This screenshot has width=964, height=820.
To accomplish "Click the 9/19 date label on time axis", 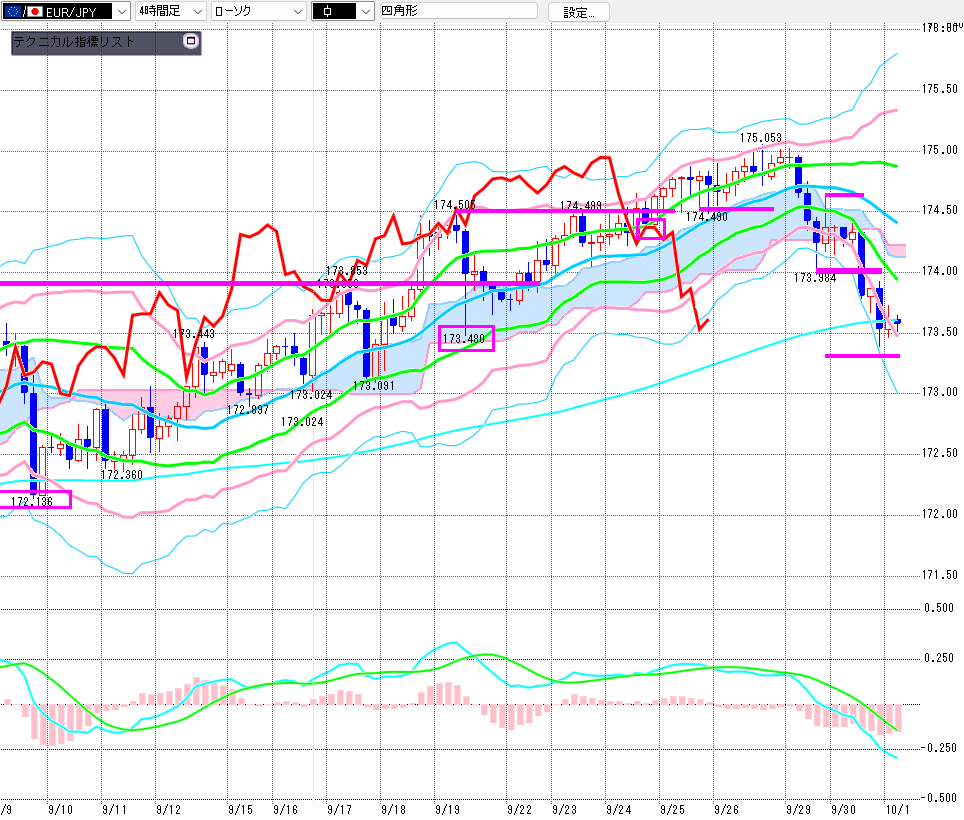I will point(447,807).
